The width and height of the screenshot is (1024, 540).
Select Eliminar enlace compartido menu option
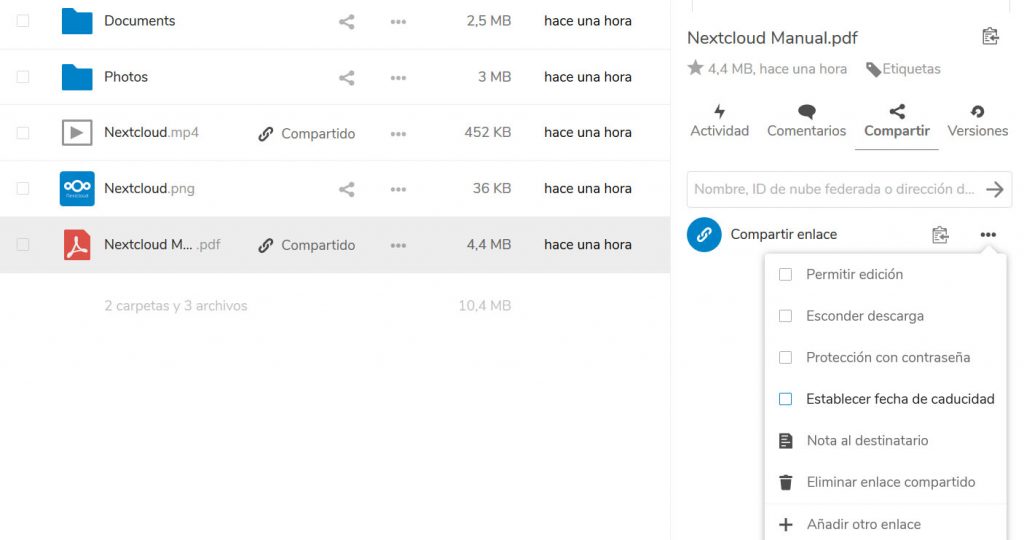tap(890, 482)
